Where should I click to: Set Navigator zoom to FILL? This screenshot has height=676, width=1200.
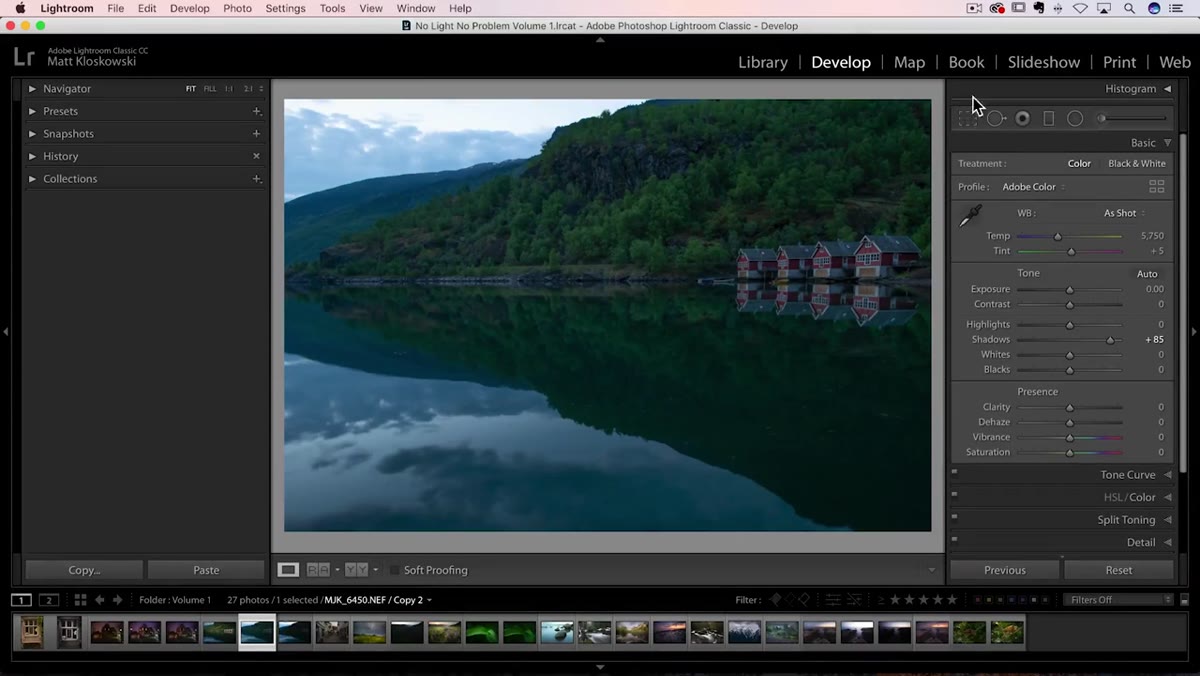pos(210,89)
